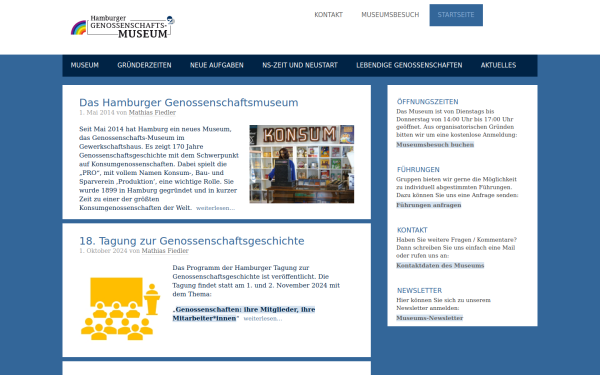This screenshot has height=375, width=600.
Task: Open the MUSEUMSBESUCH top navigation link
Action: (390, 15)
